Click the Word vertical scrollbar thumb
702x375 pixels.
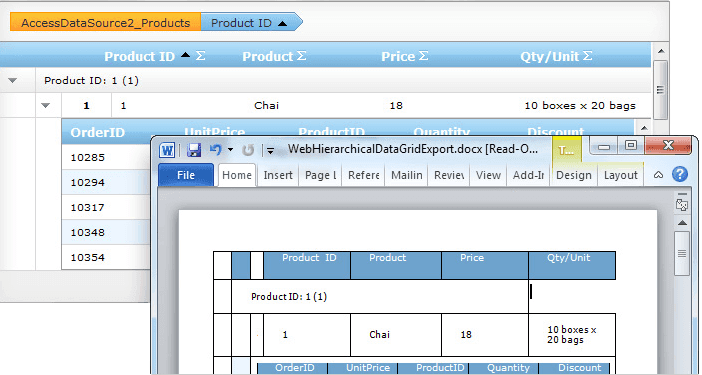click(x=682, y=254)
